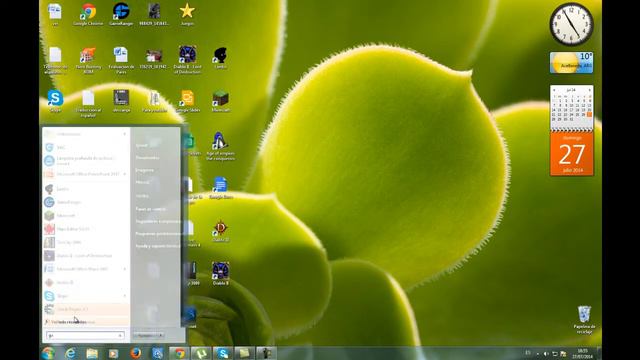Open the Papelera de reciclaje
The height and width of the screenshot is (360, 640).
[x=584, y=320]
